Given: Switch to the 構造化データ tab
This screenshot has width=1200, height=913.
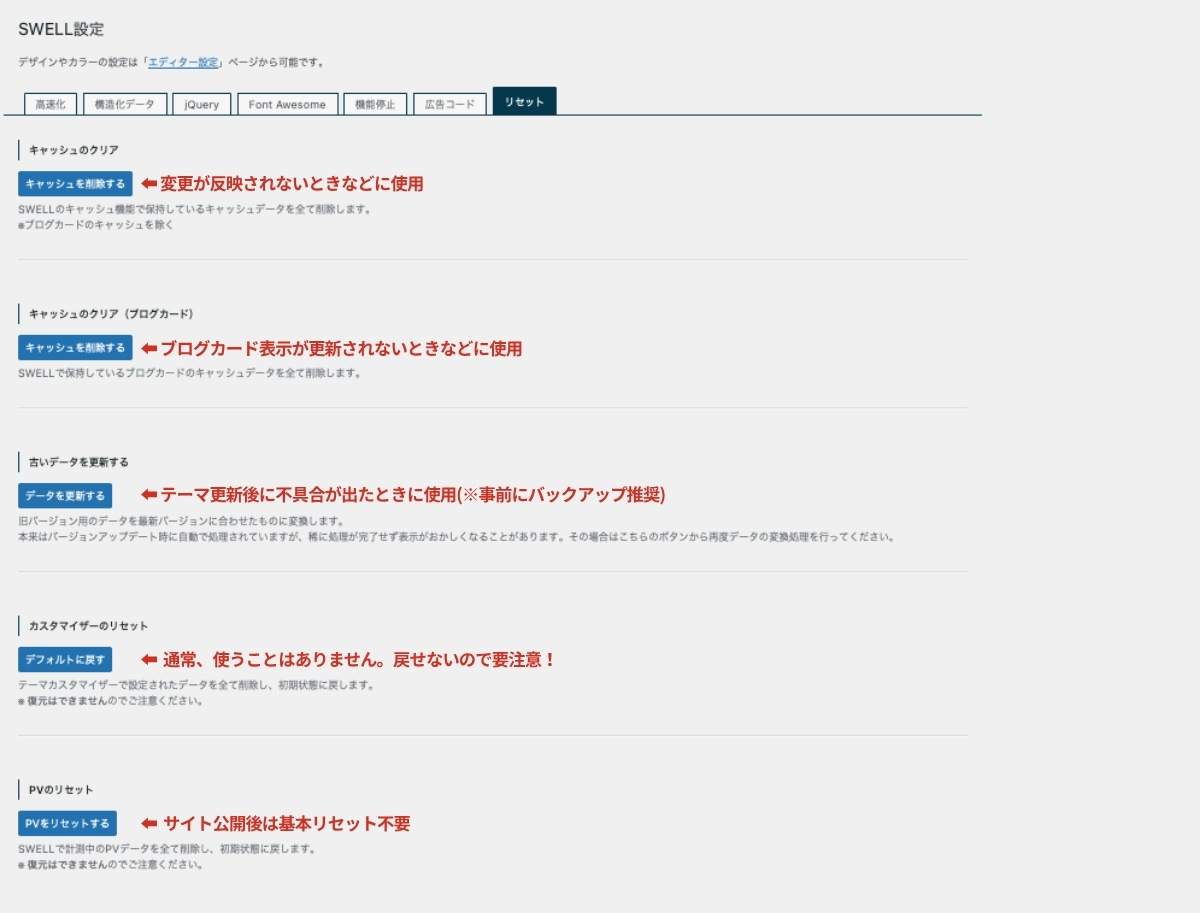Looking at the screenshot, I should point(124,104).
